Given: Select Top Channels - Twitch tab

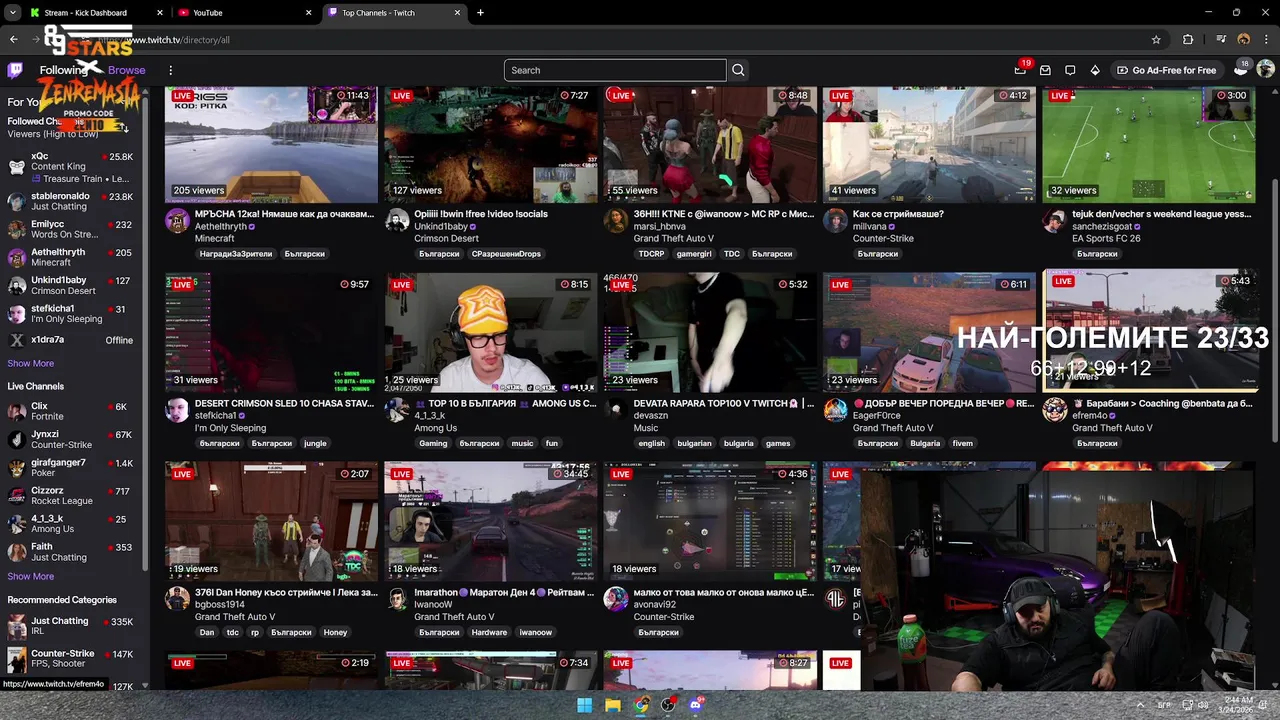Looking at the screenshot, I should 395,13.
